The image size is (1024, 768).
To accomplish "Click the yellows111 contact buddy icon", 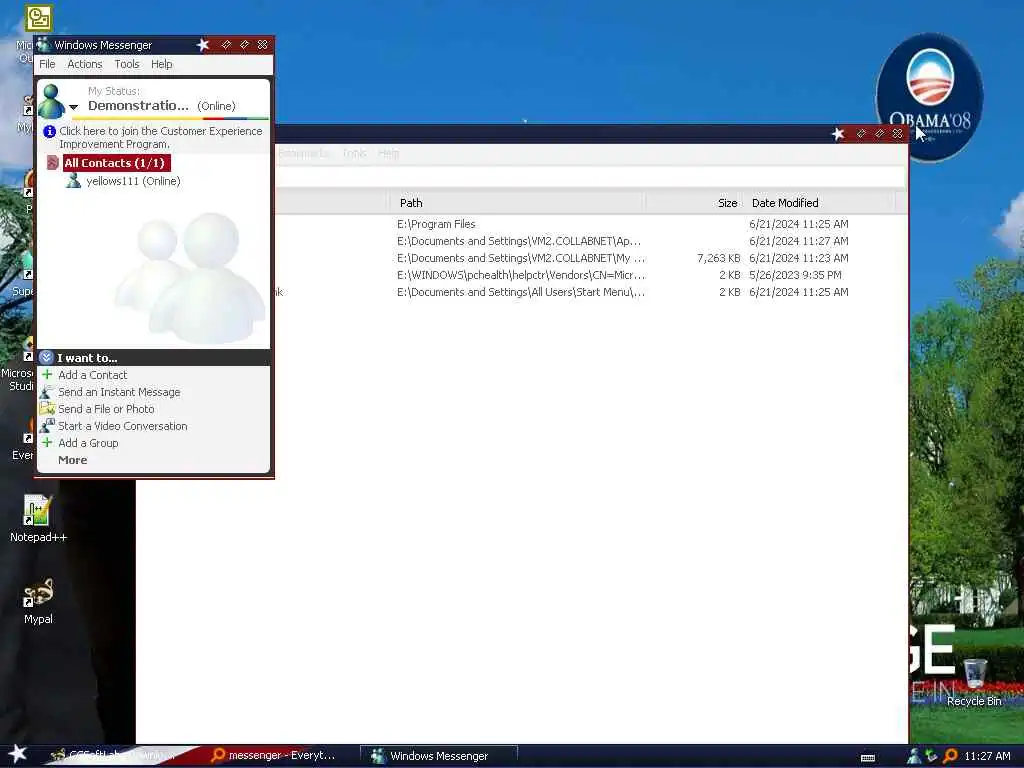I will tap(74, 180).
